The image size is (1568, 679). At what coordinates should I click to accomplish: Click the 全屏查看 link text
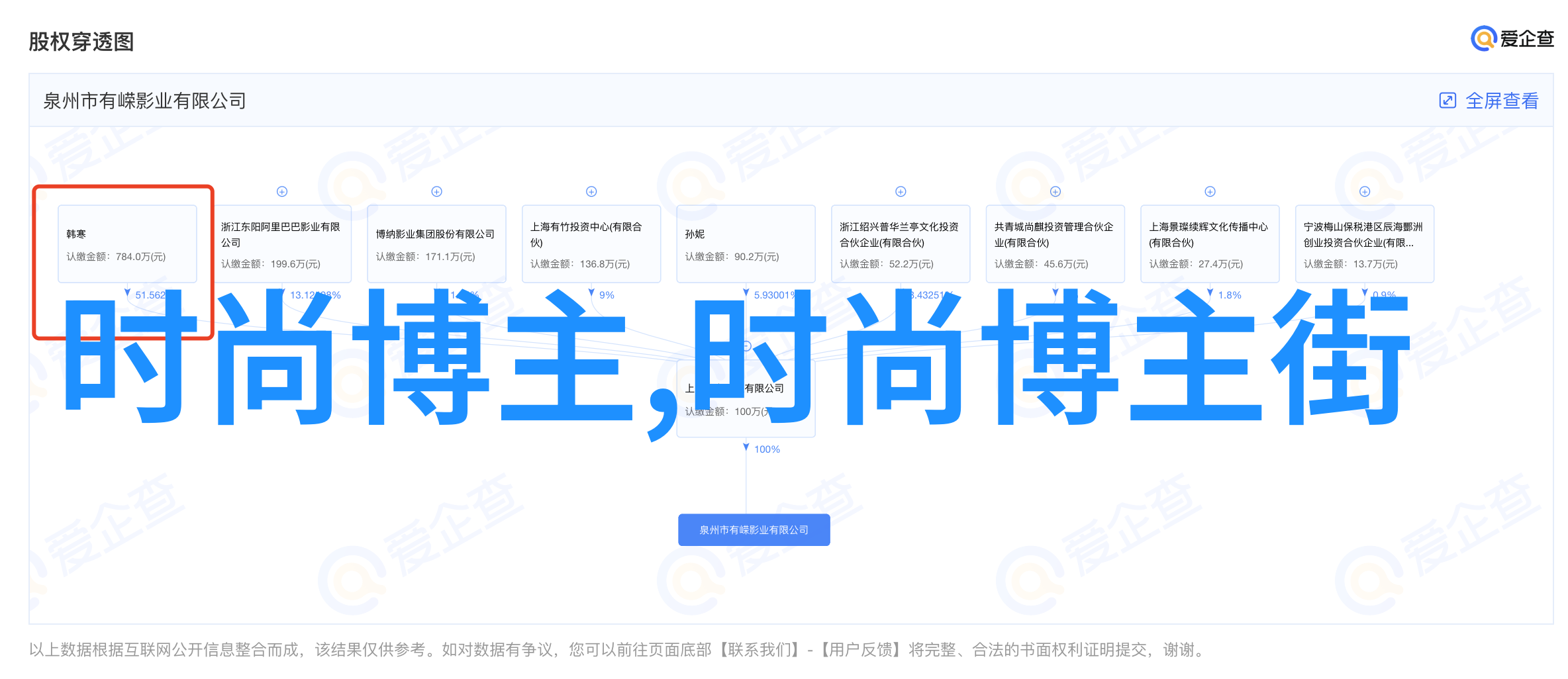point(1502,101)
